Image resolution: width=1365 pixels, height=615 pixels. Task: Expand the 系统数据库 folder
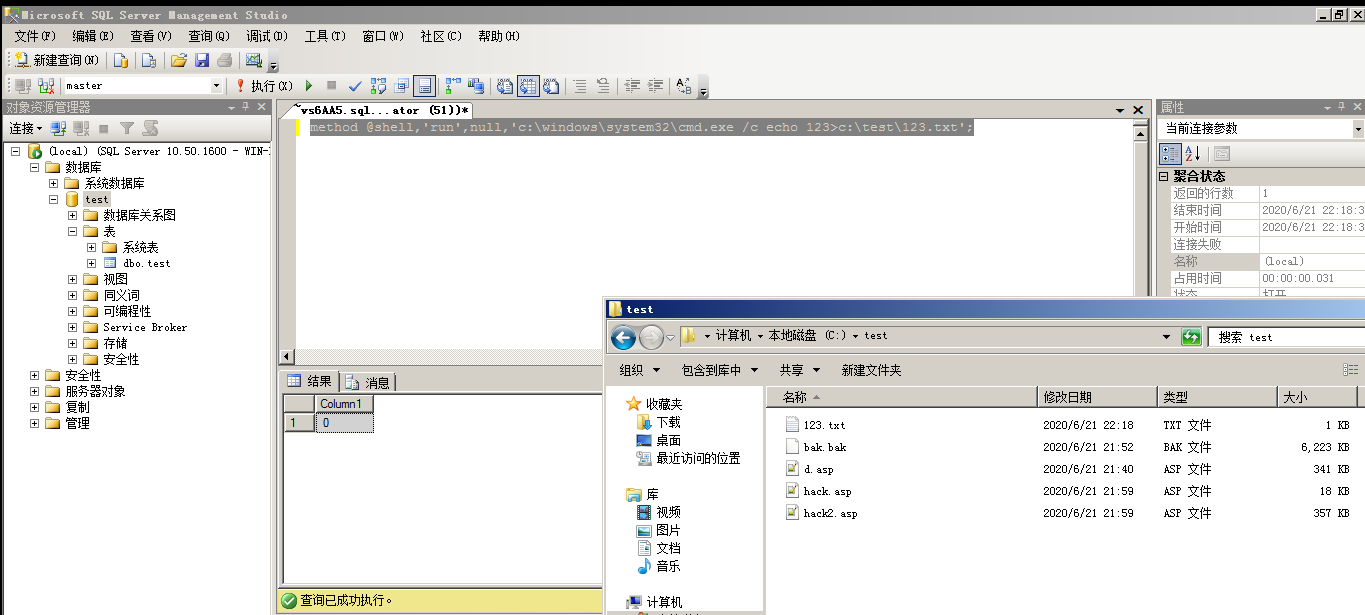(54, 183)
